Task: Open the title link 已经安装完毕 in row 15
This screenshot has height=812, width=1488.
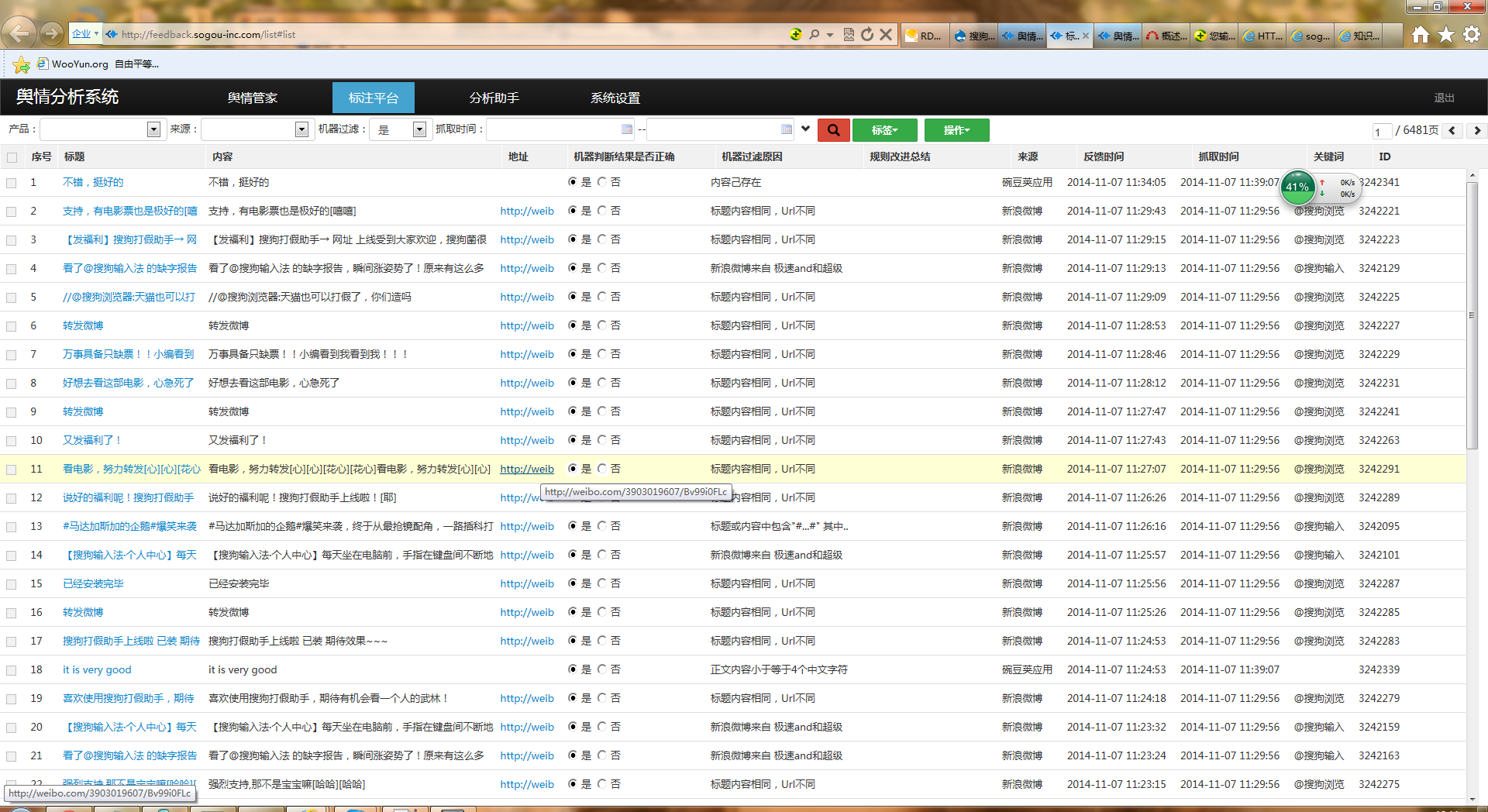Action: (93, 583)
